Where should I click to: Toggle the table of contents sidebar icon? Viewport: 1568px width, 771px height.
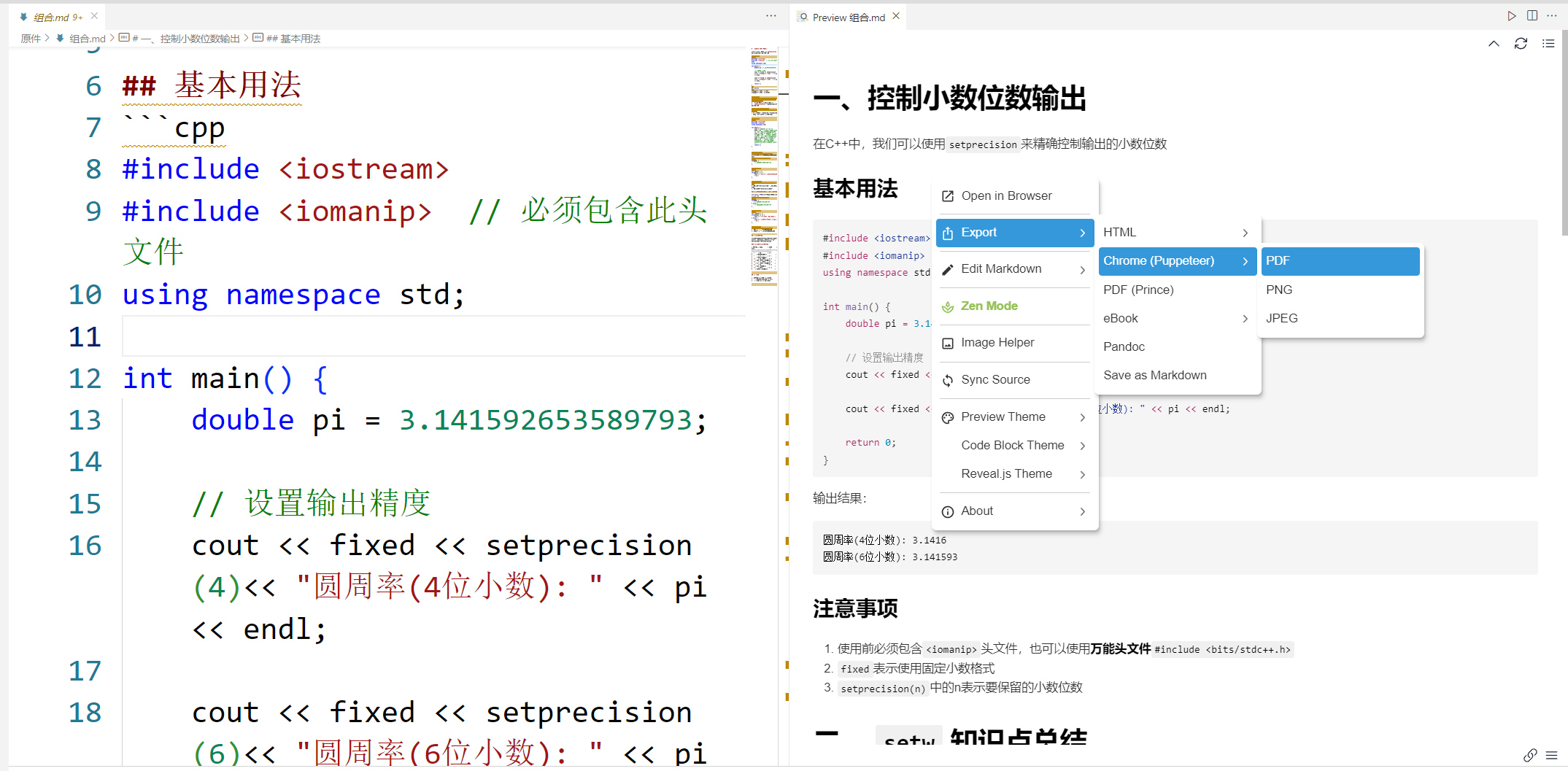tap(1548, 44)
